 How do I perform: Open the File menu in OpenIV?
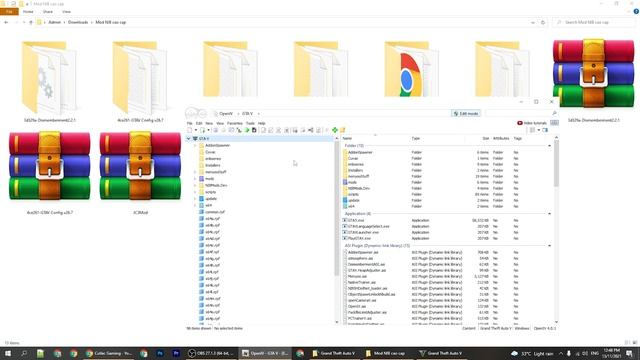coord(189,123)
